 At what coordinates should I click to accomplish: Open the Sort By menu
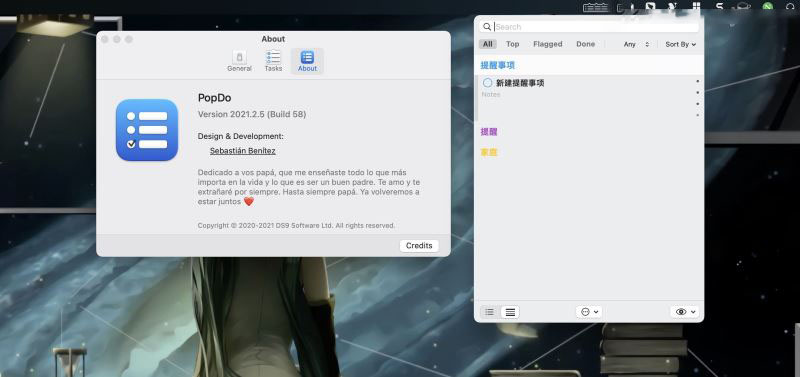point(681,44)
